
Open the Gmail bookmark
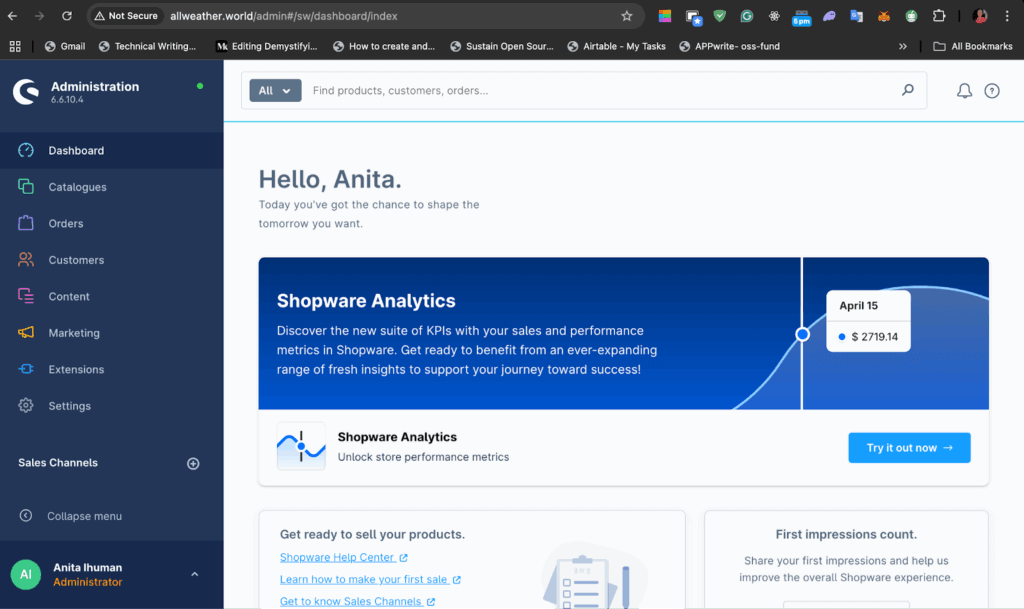(65, 46)
